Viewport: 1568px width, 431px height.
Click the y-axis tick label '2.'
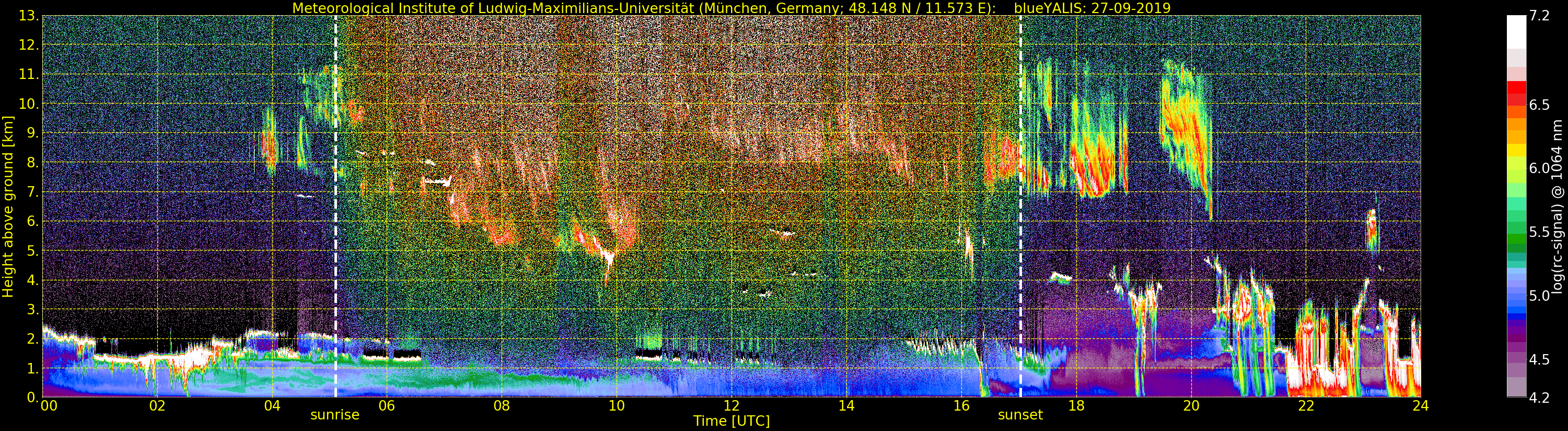click(33, 339)
